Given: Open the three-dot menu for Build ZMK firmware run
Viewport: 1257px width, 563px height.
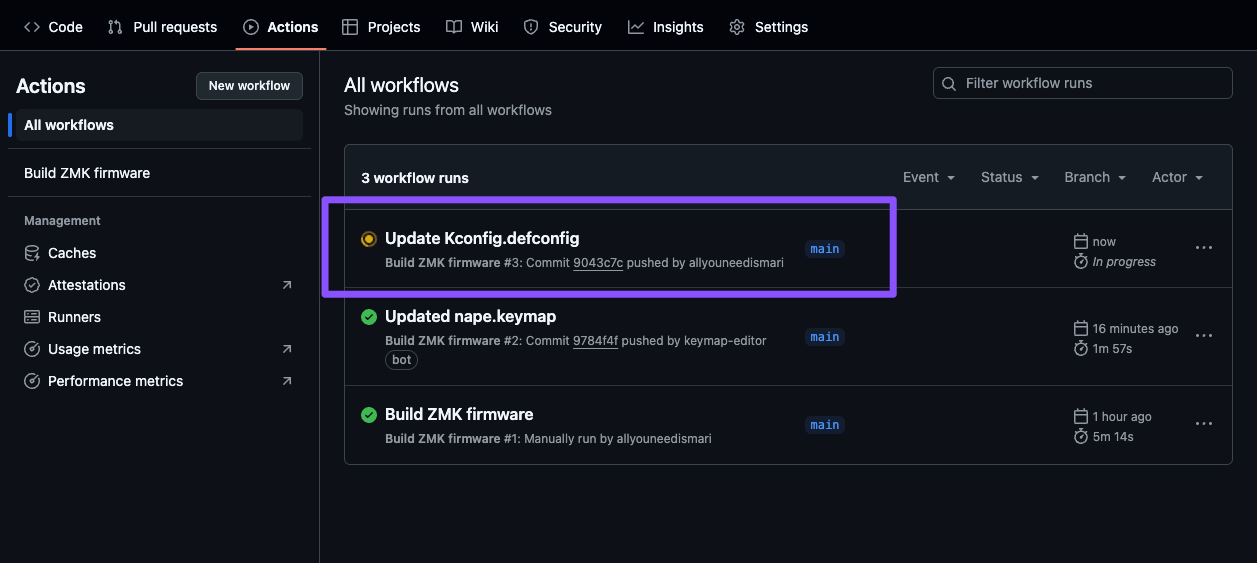Looking at the screenshot, I should (x=1204, y=424).
